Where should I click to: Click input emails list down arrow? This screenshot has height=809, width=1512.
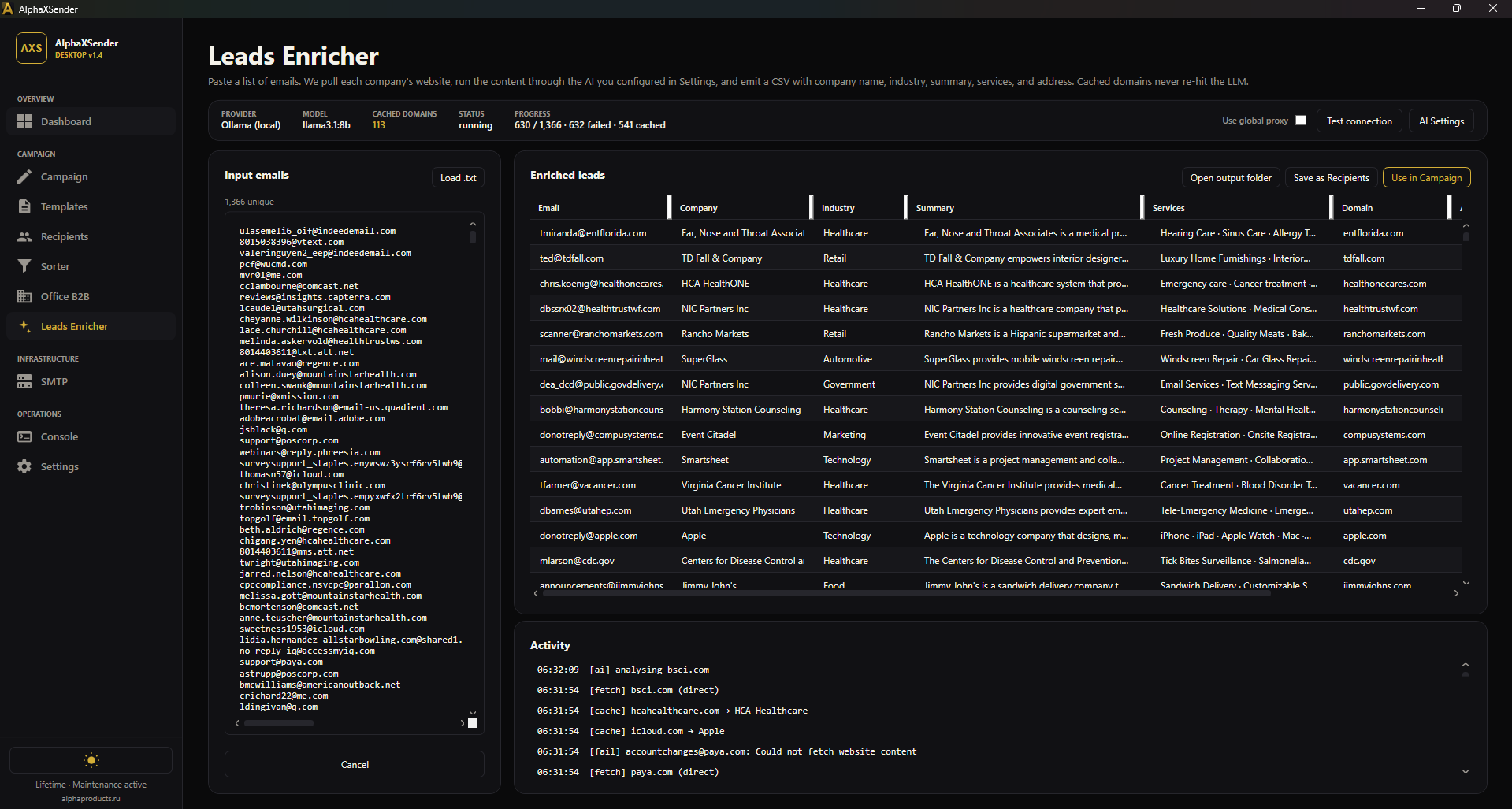(x=473, y=712)
